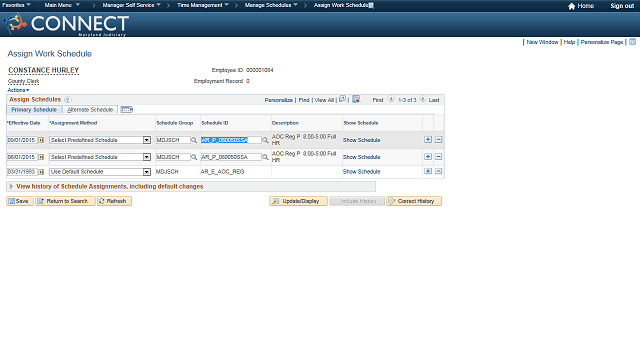Switch to the Primary Schedule tab
The height and width of the screenshot is (360, 640).
click(34, 110)
